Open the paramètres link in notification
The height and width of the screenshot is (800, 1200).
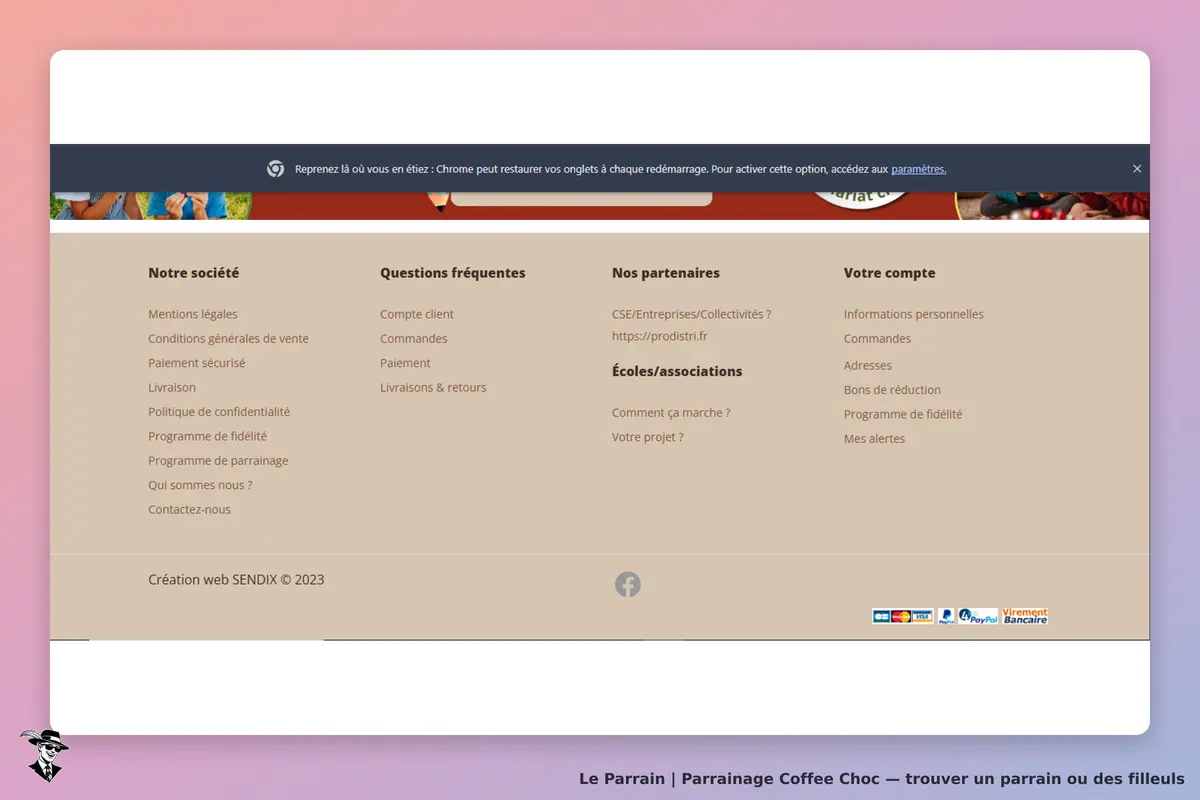[918, 169]
